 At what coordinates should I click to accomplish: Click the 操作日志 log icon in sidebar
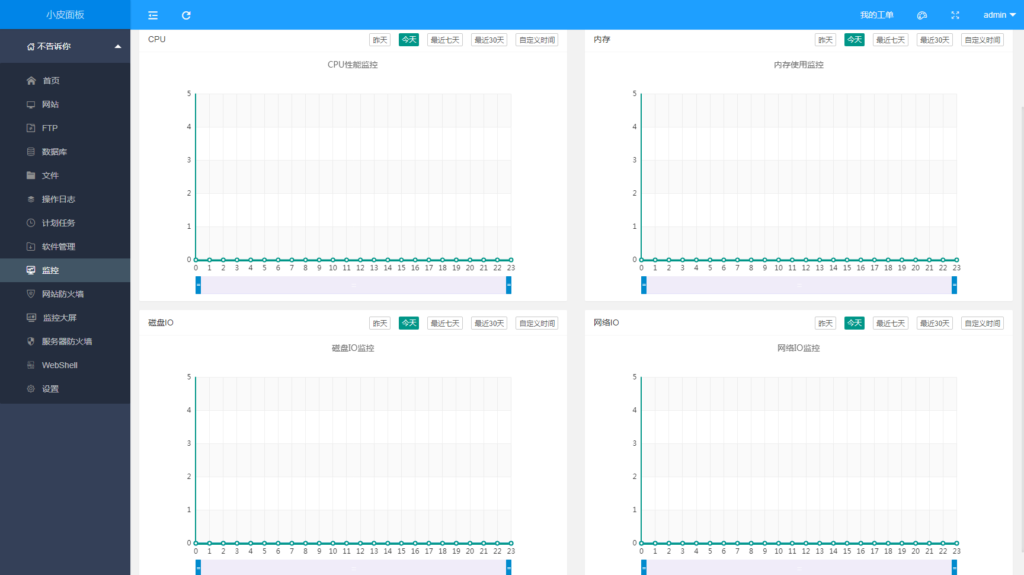pos(31,199)
